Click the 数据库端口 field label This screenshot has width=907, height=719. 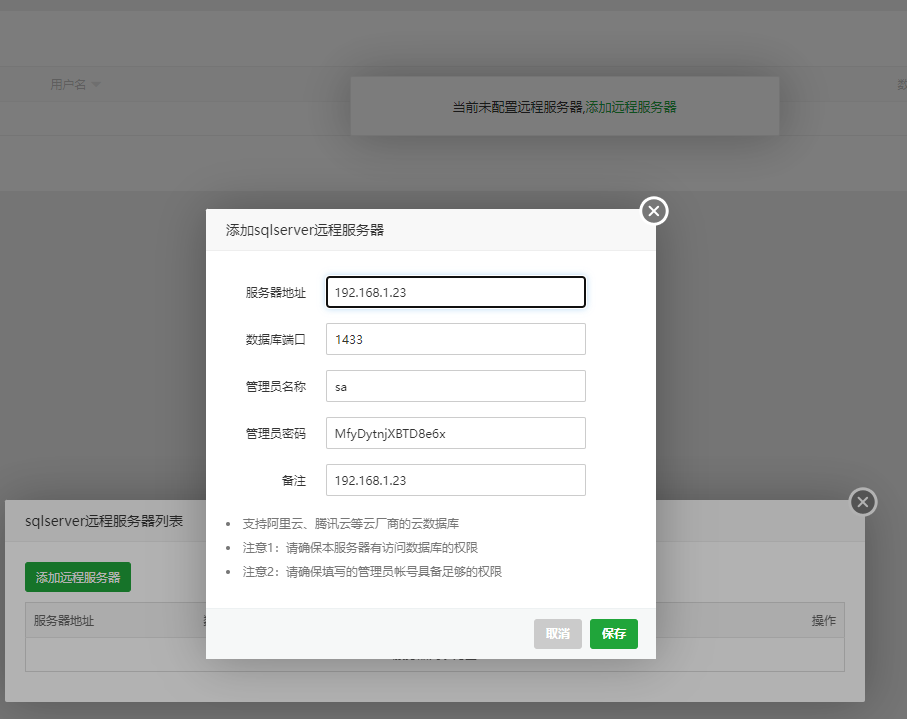pyautogui.click(x=276, y=340)
